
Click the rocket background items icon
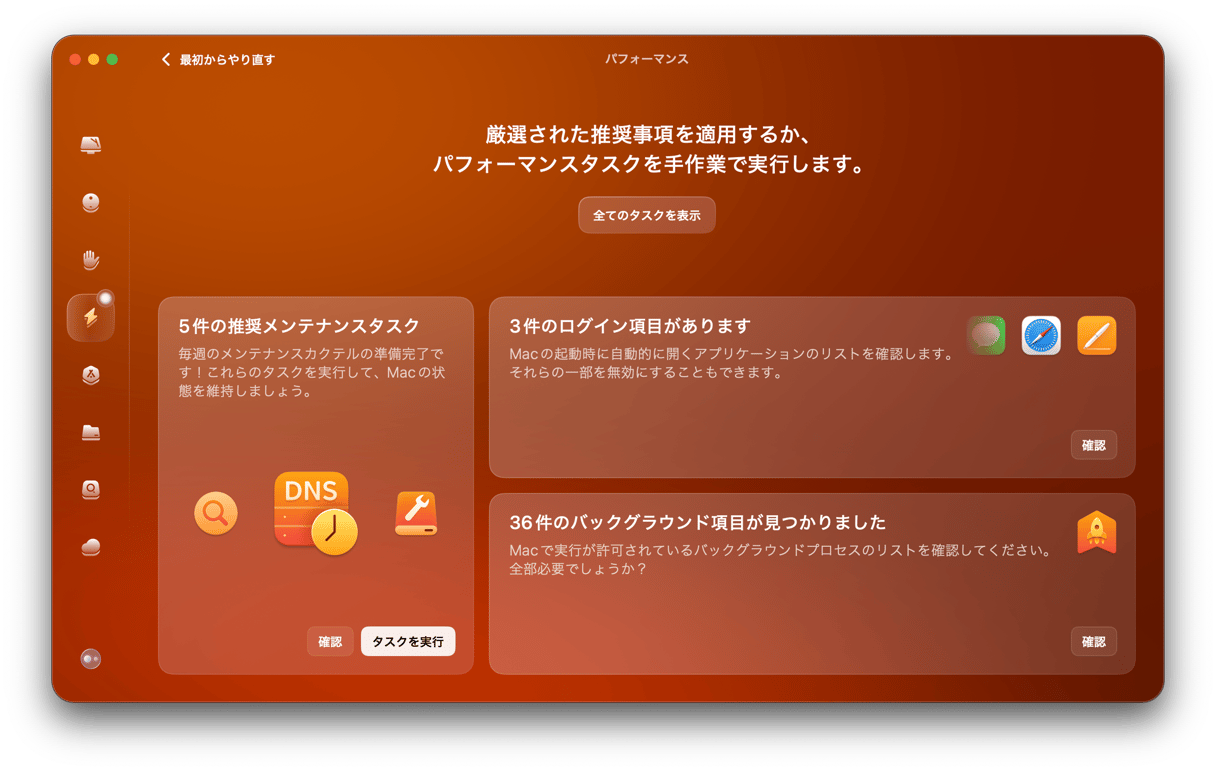click(x=1096, y=533)
